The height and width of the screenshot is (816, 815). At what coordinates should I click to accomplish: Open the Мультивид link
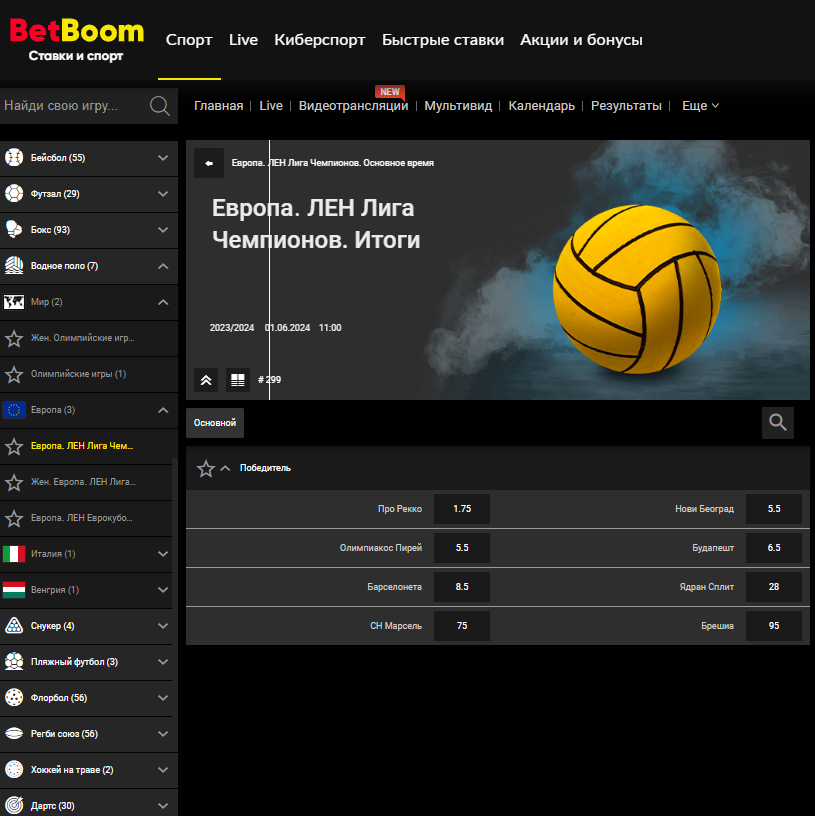tap(458, 106)
